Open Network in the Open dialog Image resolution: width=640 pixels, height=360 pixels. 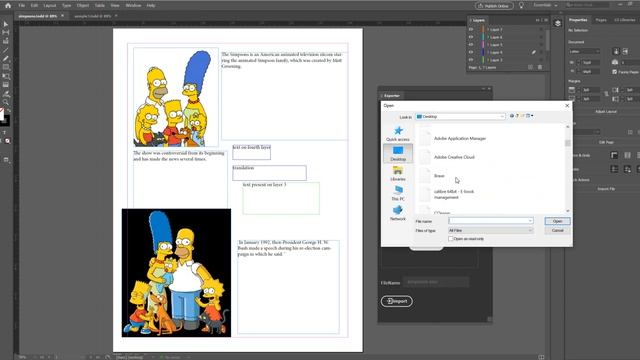click(x=398, y=213)
